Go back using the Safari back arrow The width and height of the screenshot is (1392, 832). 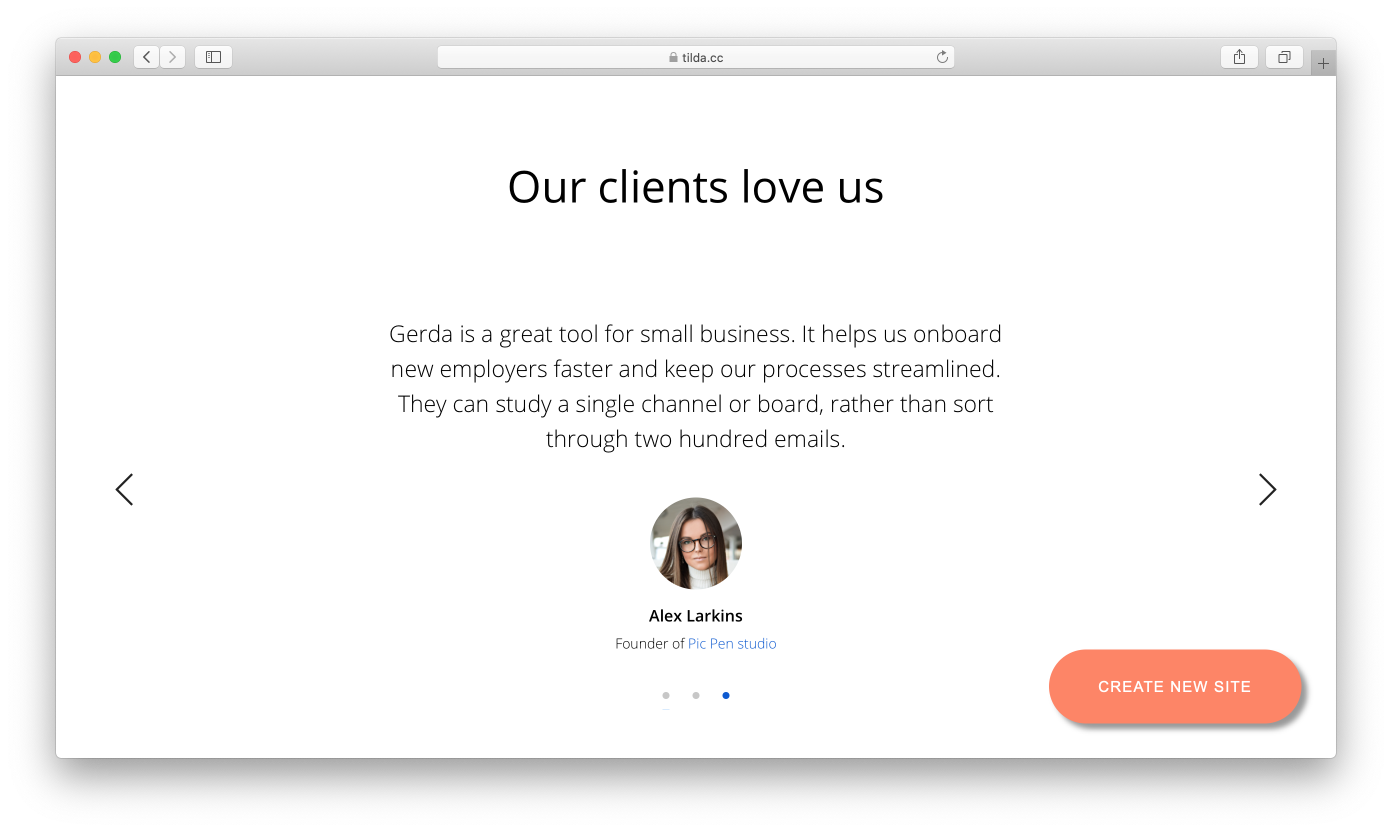coord(147,57)
